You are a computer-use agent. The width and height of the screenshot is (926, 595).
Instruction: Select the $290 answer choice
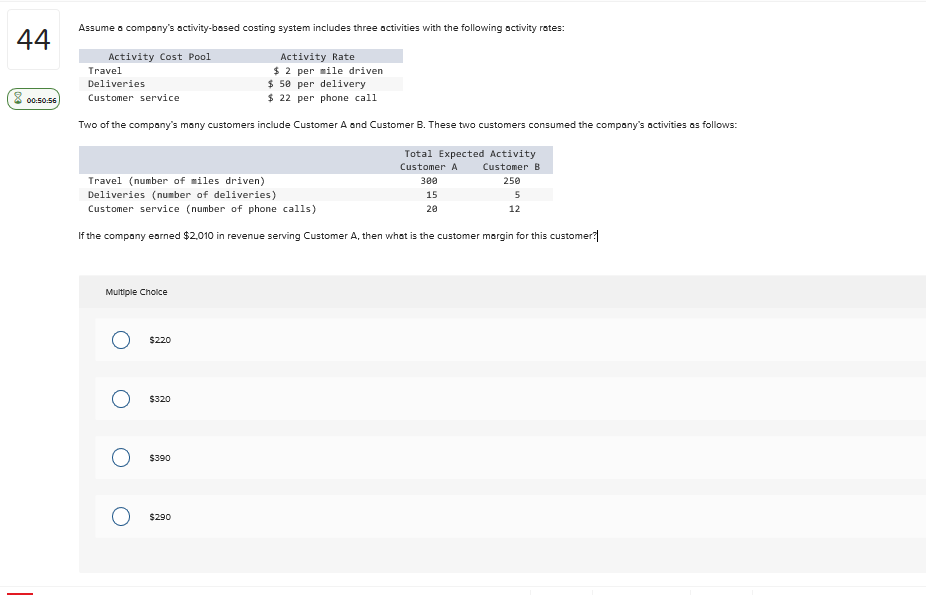120,517
